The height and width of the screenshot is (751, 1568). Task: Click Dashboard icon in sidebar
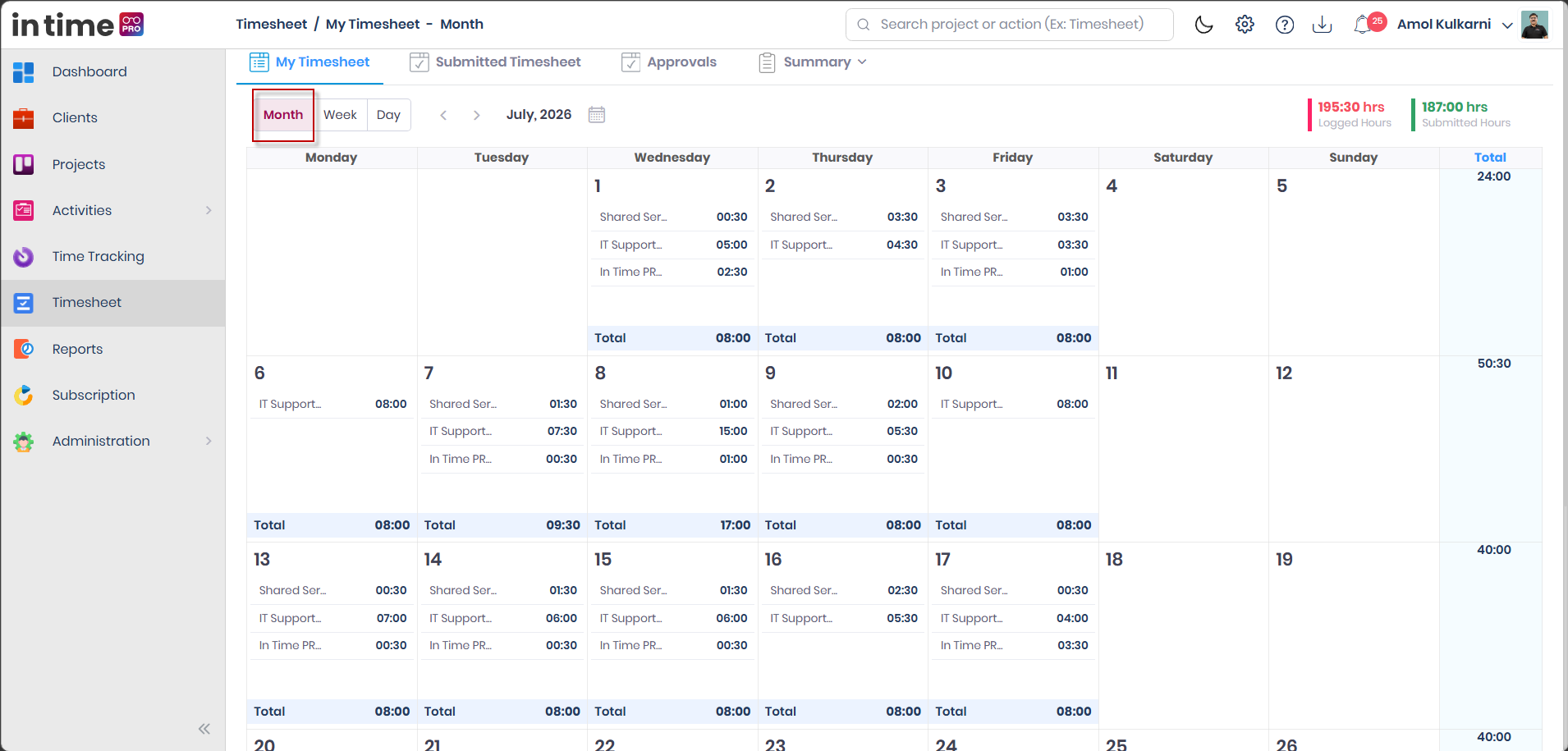(x=24, y=72)
